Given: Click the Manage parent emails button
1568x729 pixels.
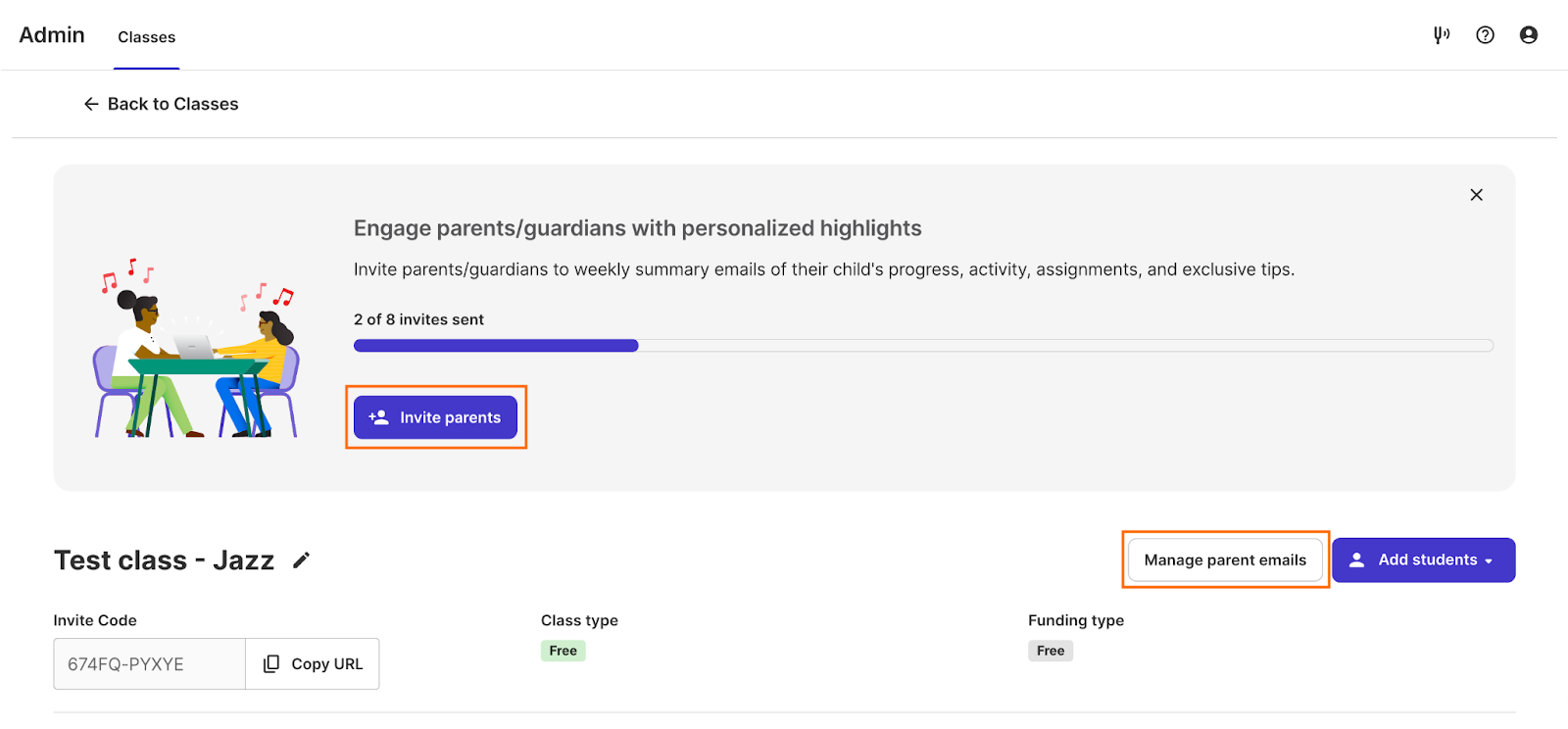Looking at the screenshot, I should coord(1225,560).
